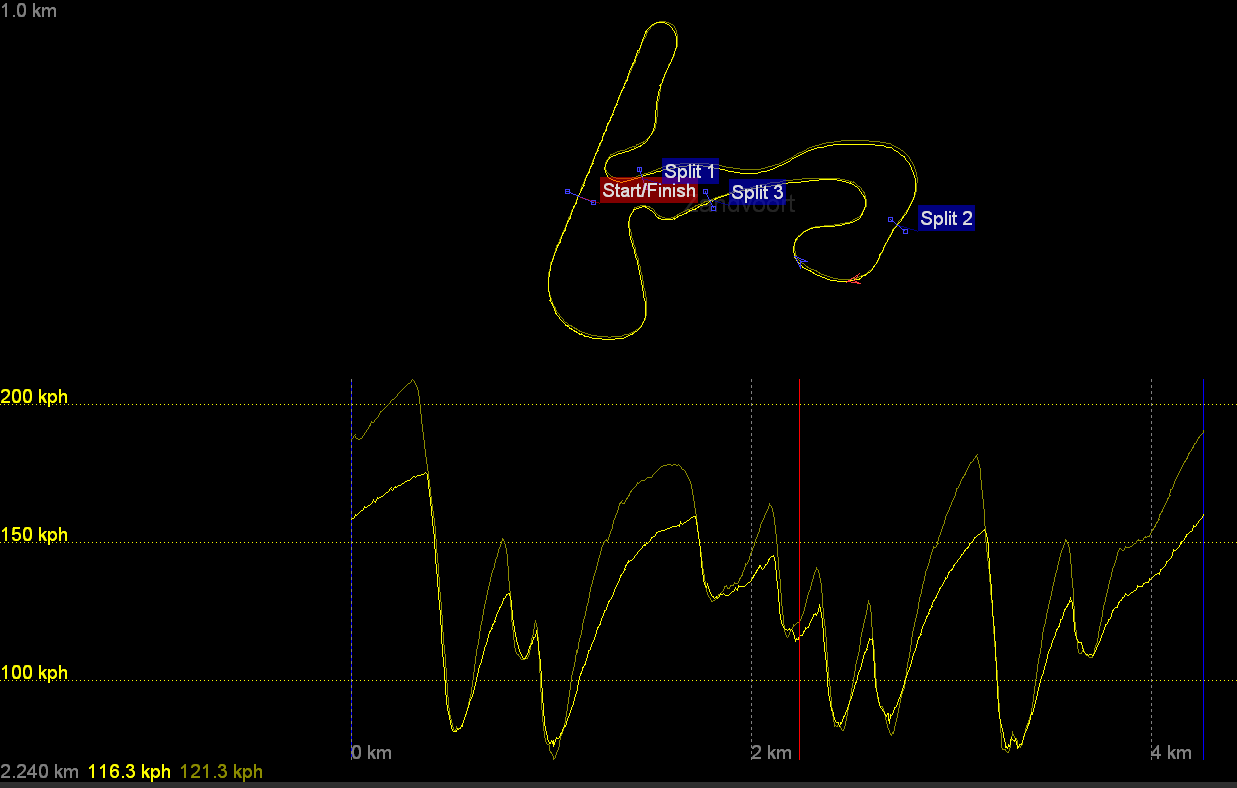
Task: Click the 200 kph axis label
Action: [x=34, y=397]
